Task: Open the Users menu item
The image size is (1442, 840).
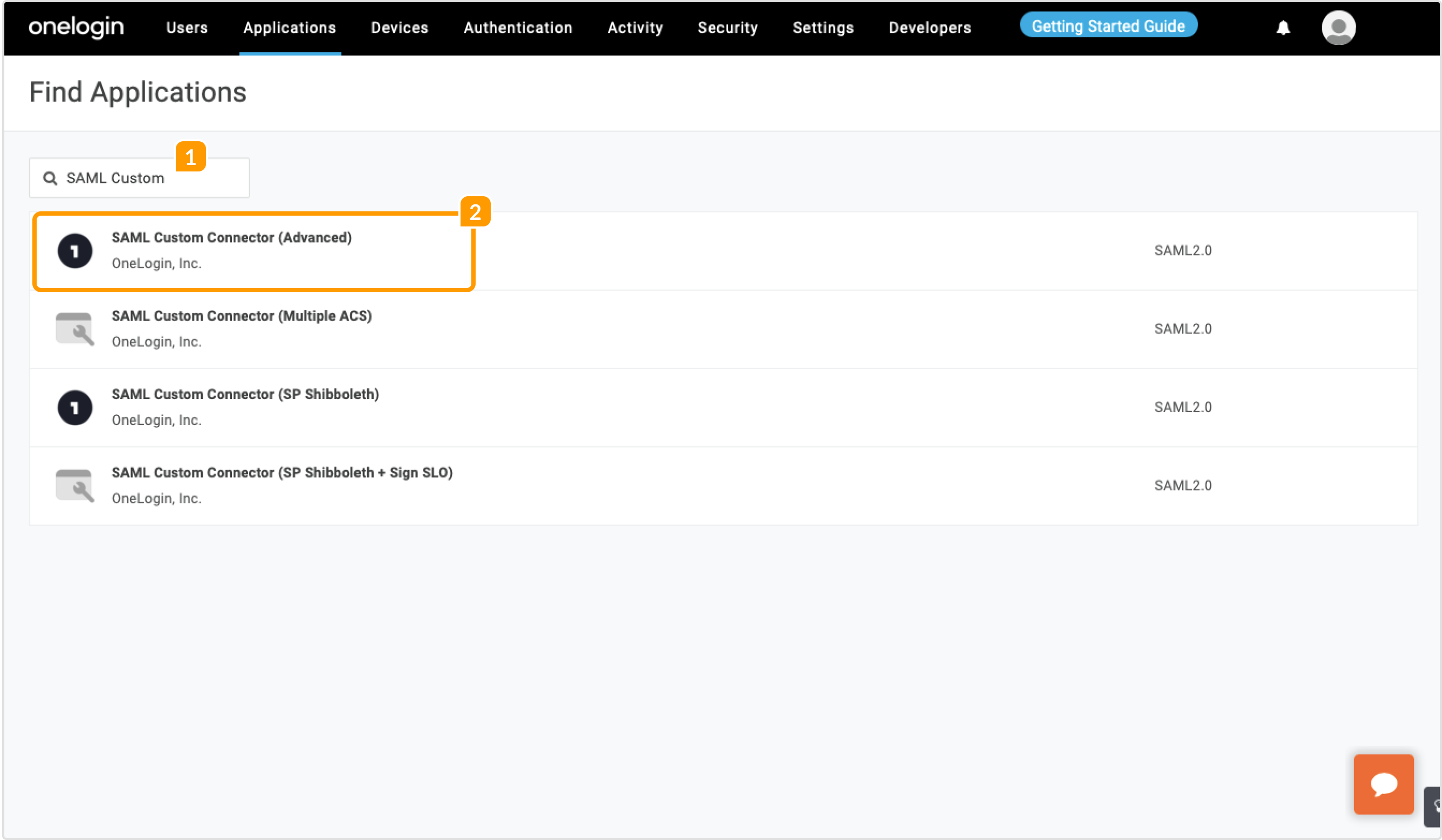Action: coord(186,27)
